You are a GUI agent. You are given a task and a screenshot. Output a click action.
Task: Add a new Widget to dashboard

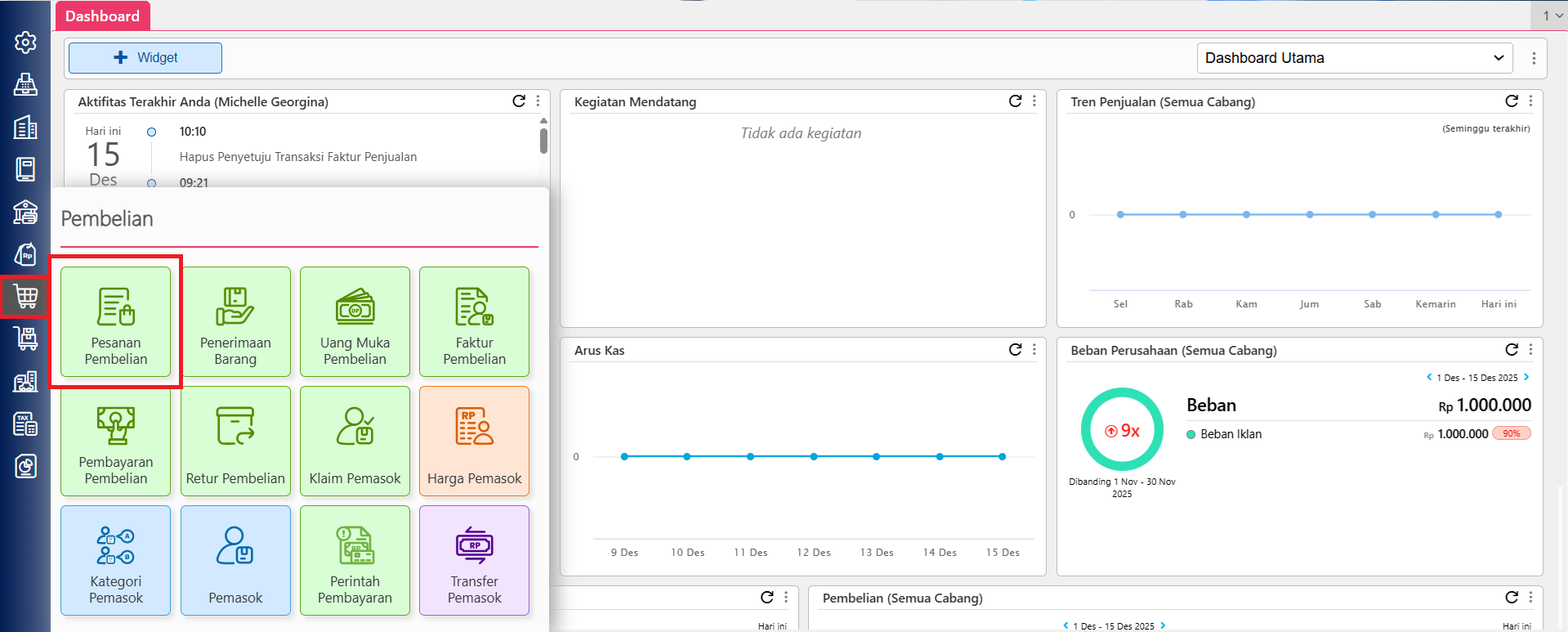tap(145, 58)
